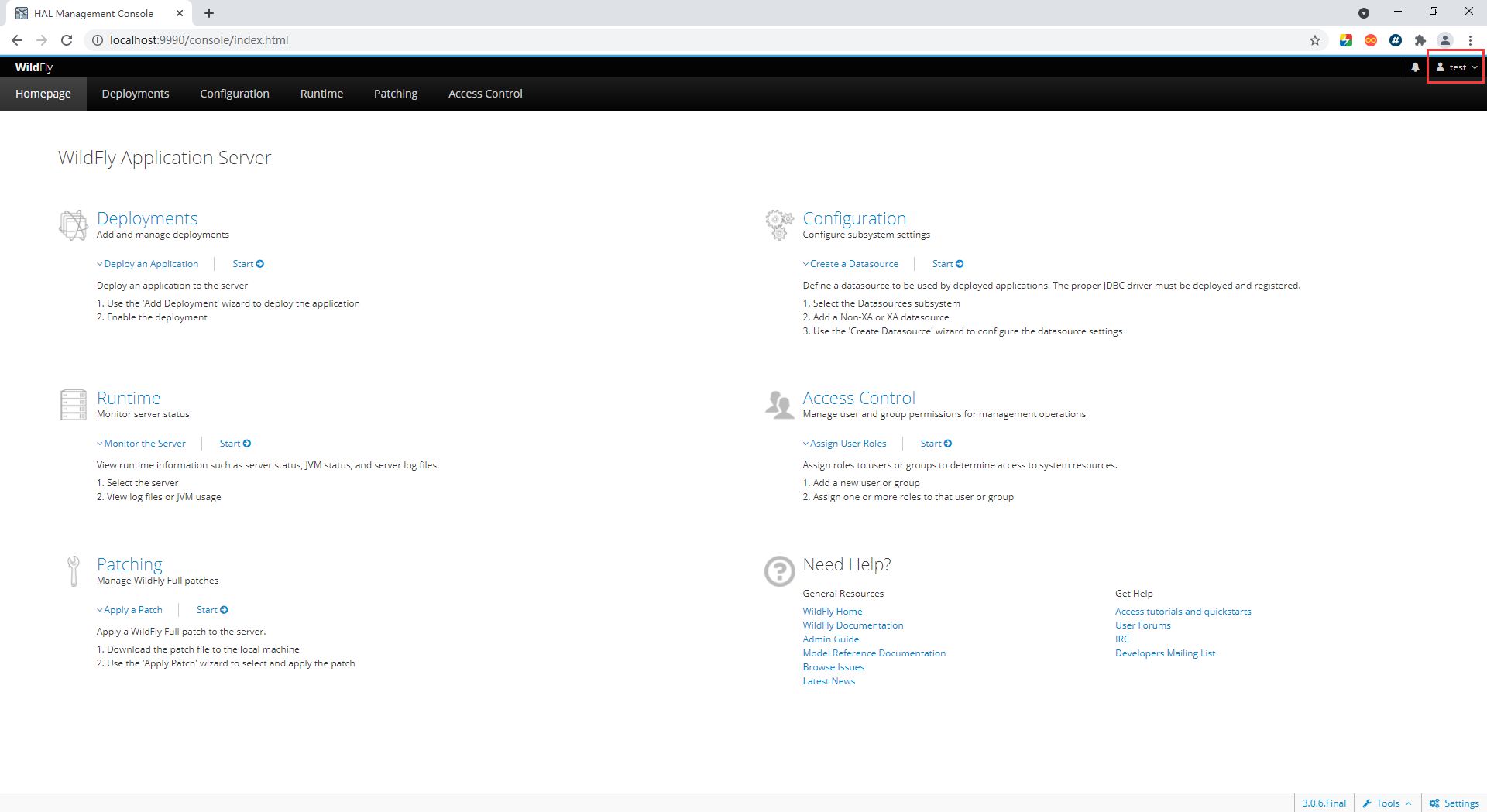1487x812 pixels.
Task: Click the Access Control users icon
Action: (x=779, y=405)
